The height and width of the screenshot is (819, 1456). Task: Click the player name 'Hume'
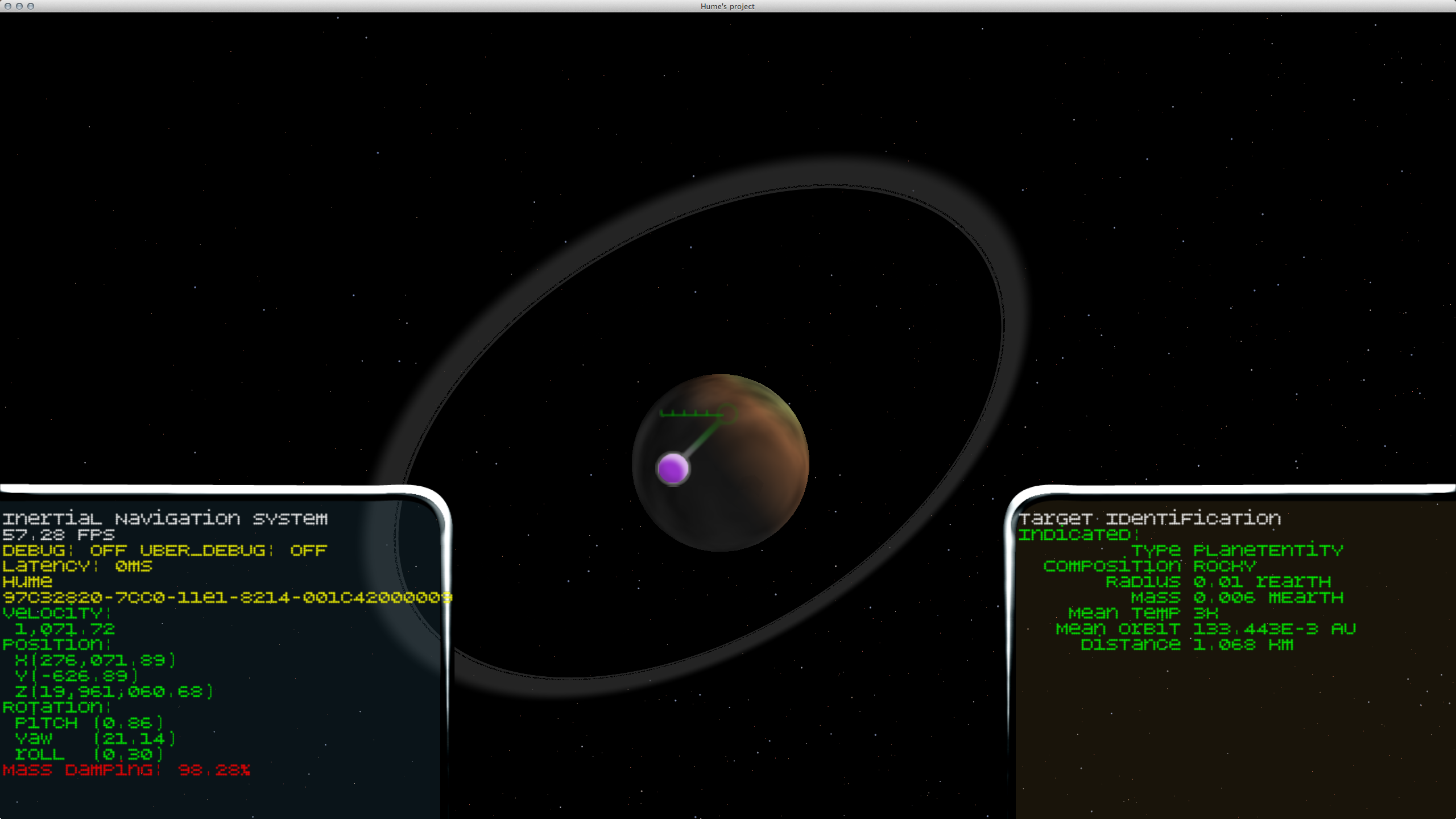pos(27,582)
